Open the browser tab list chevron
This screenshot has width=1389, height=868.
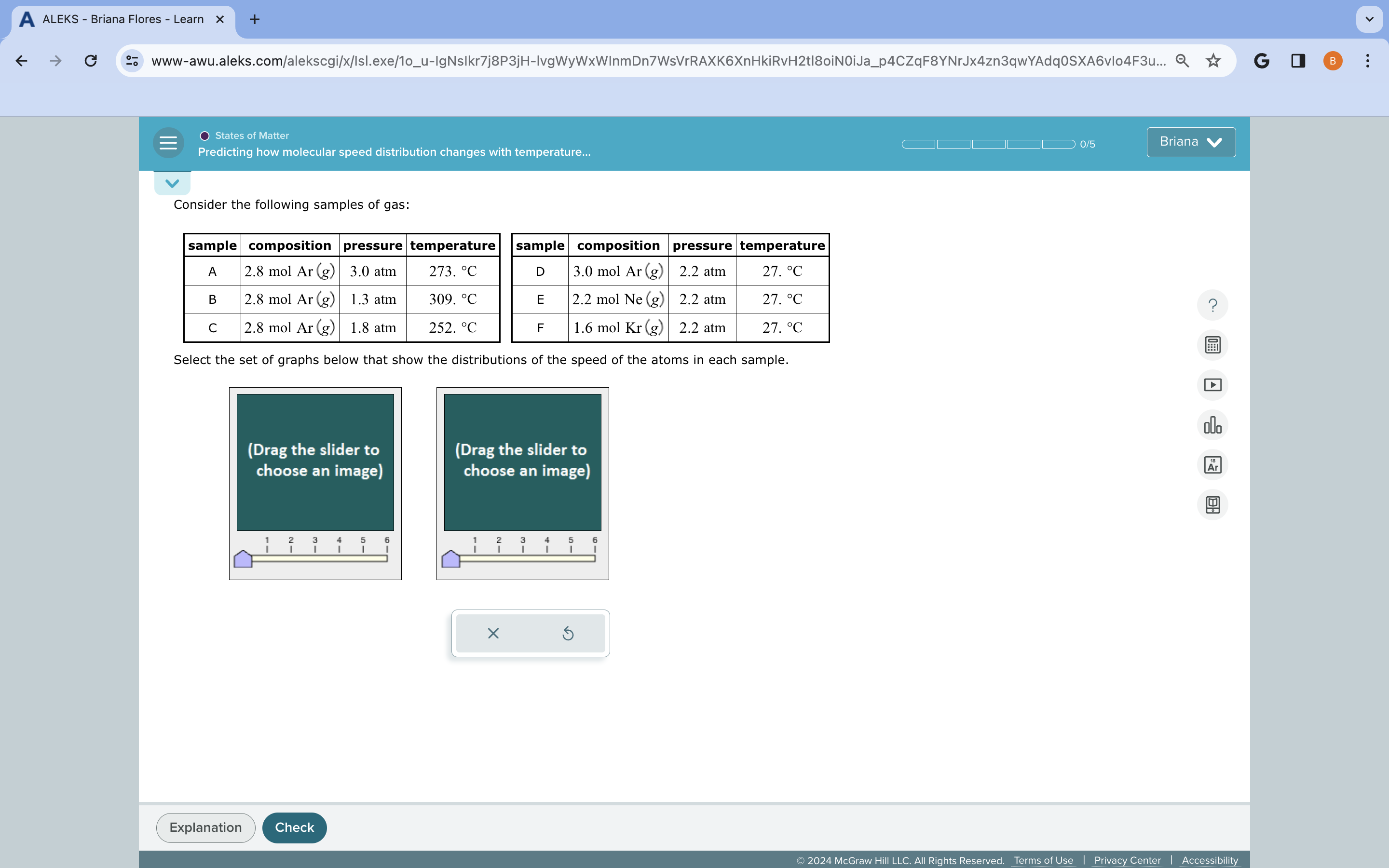[1369, 19]
